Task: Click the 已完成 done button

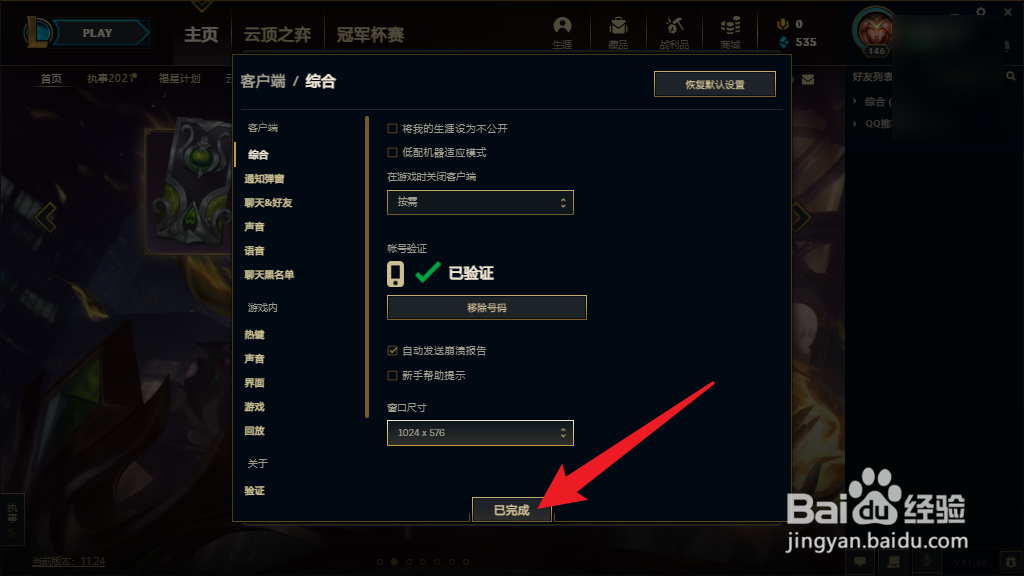Action: (x=512, y=509)
